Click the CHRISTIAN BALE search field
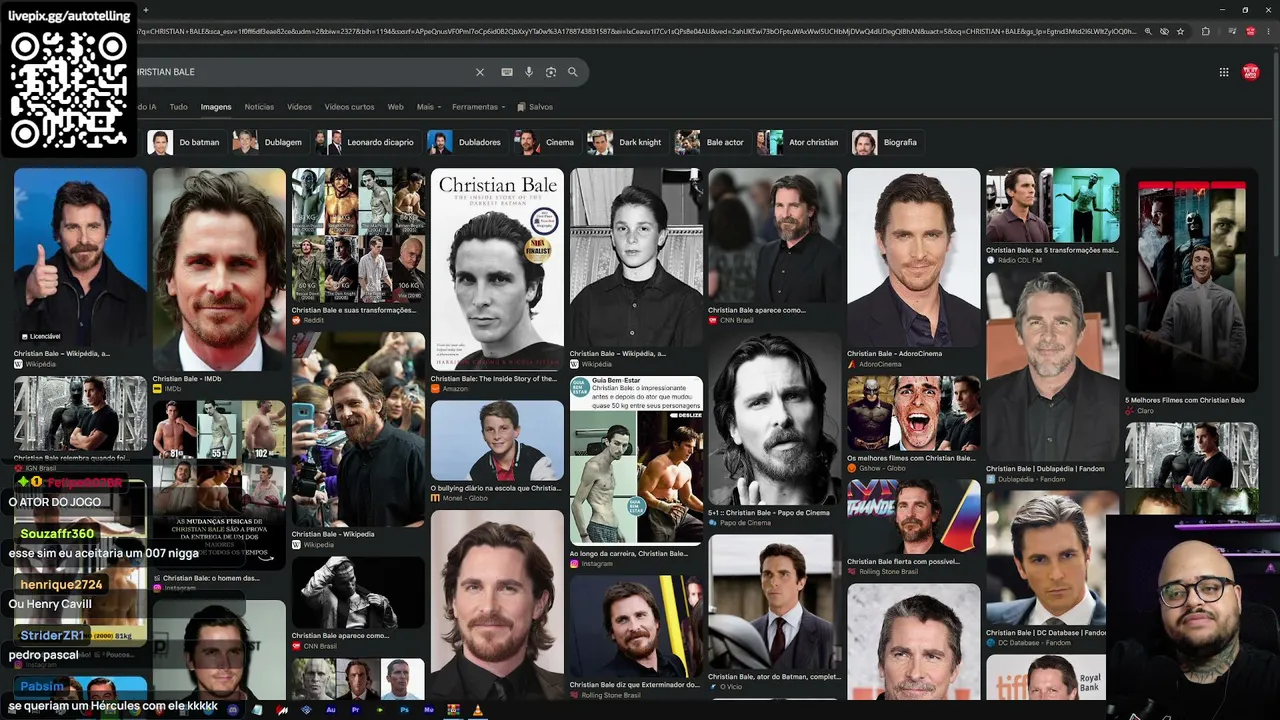The image size is (1280, 720). point(300,72)
